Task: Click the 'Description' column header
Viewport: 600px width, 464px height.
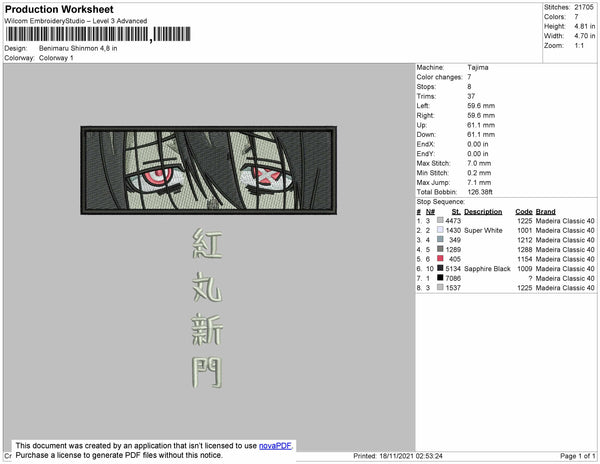Action: click(483, 212)
